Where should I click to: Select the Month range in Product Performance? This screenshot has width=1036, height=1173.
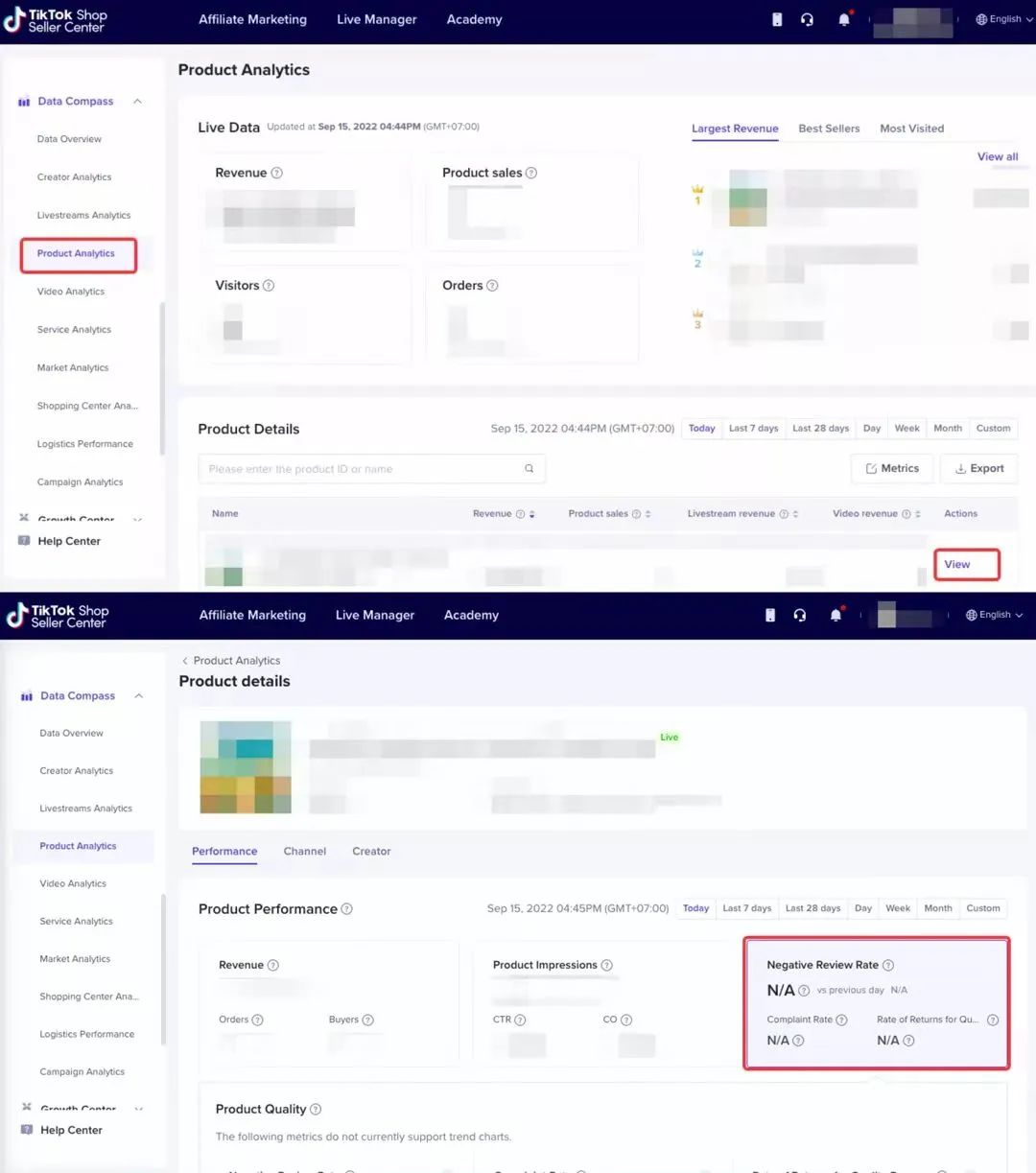[x=937, y=908]
